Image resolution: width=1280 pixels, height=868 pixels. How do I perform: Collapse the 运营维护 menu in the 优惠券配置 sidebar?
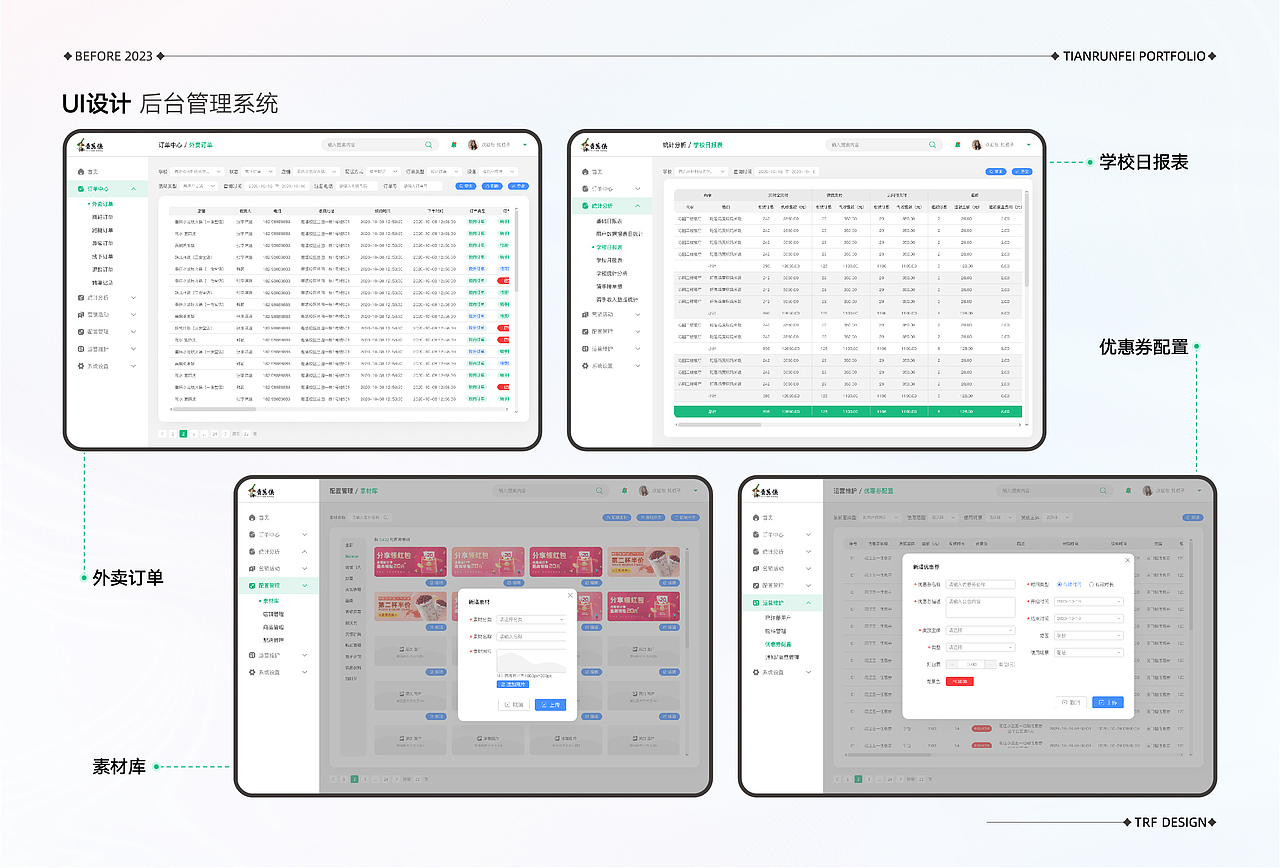[809, 603]
